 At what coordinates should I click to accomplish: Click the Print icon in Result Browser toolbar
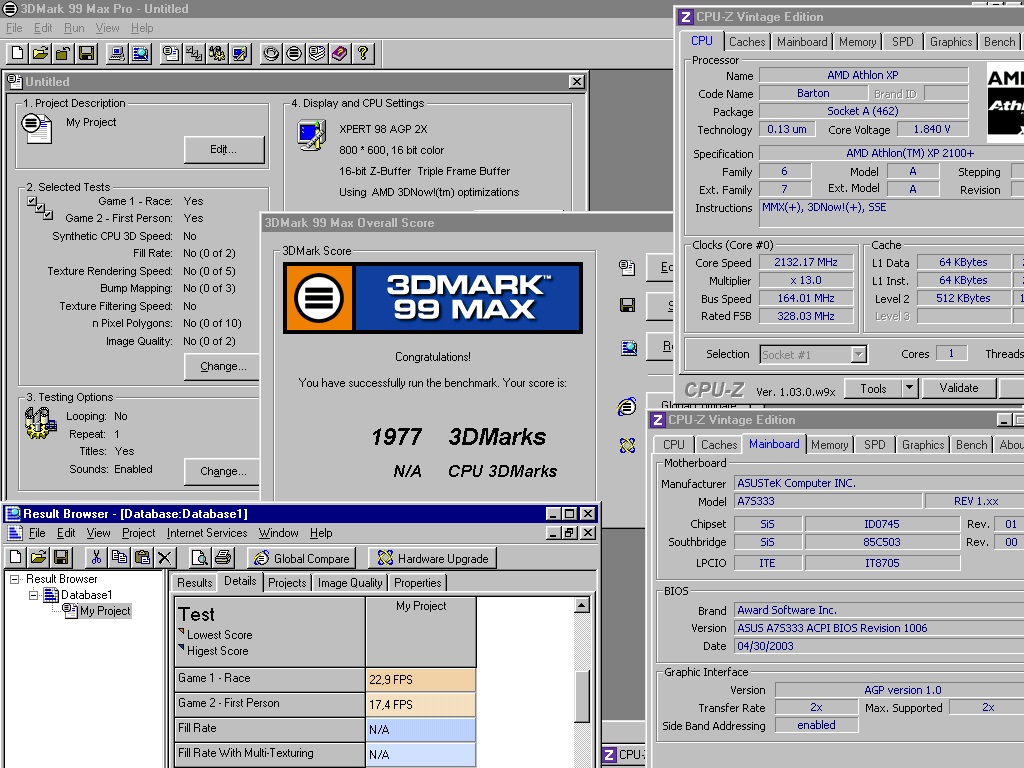click(x=223, y=558)
